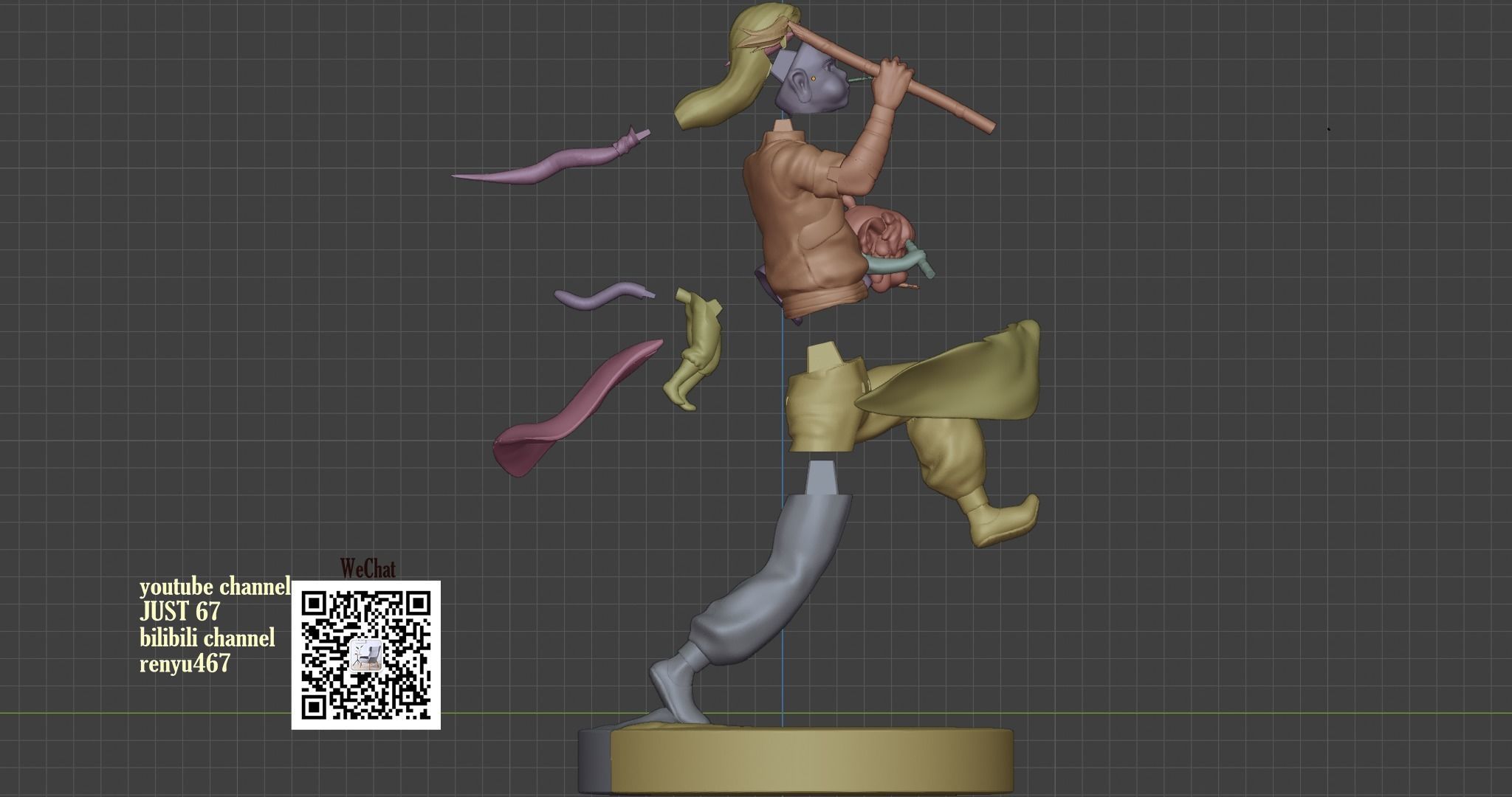The image size is (1512, 797).
Task: Click the 'bilibili channel' text
Action: click(x=207, y=638)
